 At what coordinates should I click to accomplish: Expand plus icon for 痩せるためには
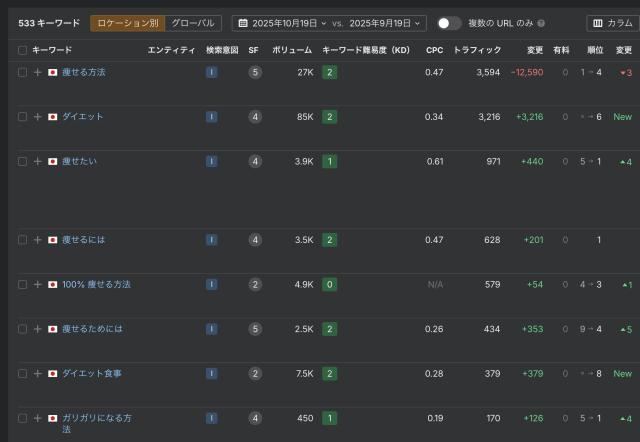tap(38, 329)
